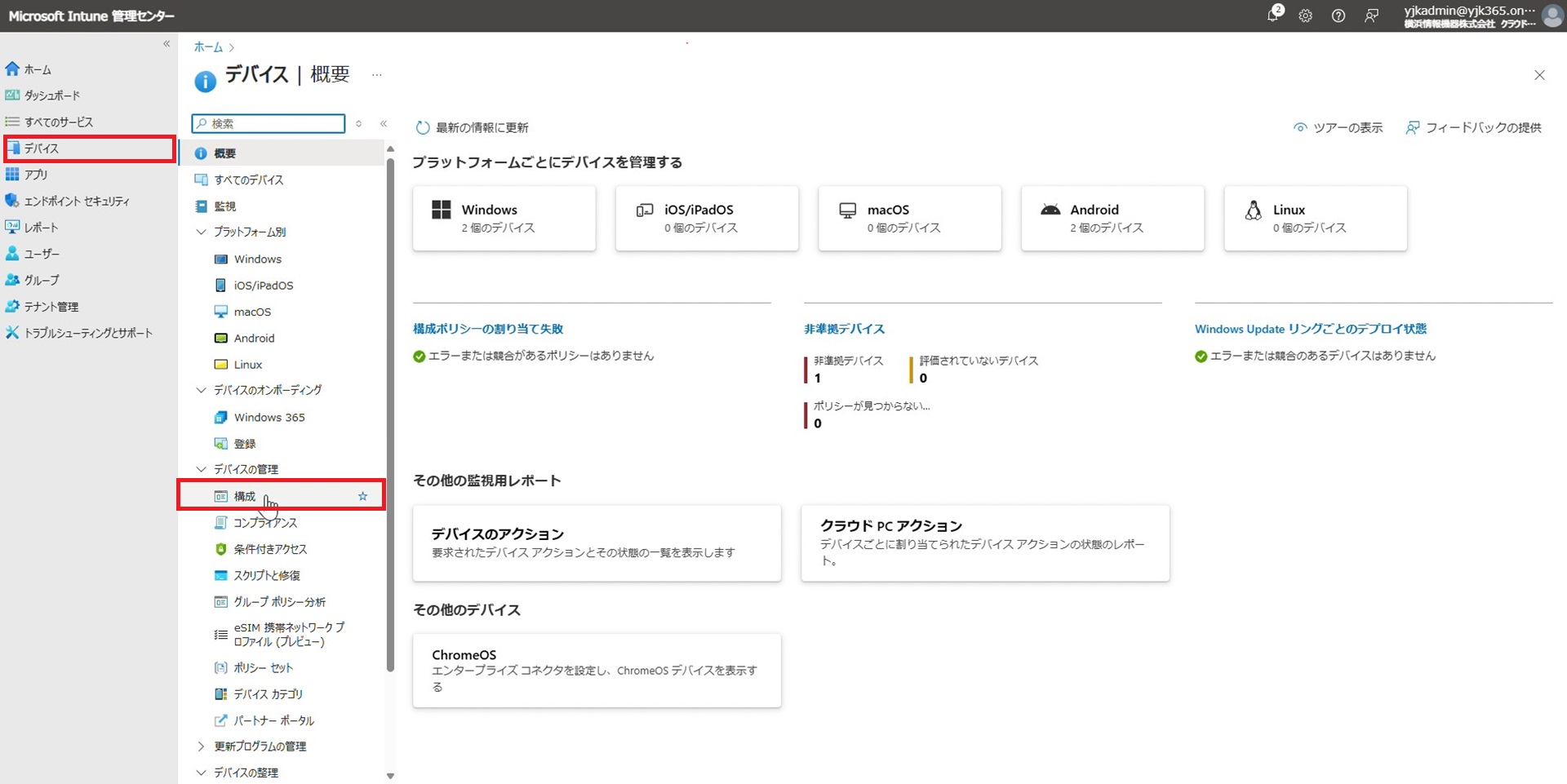Image resolution: width=1567 pixels, height=784 pixels.
Task: Click the パートナー ポータル external link icon
Action: (x=220, y=720)
